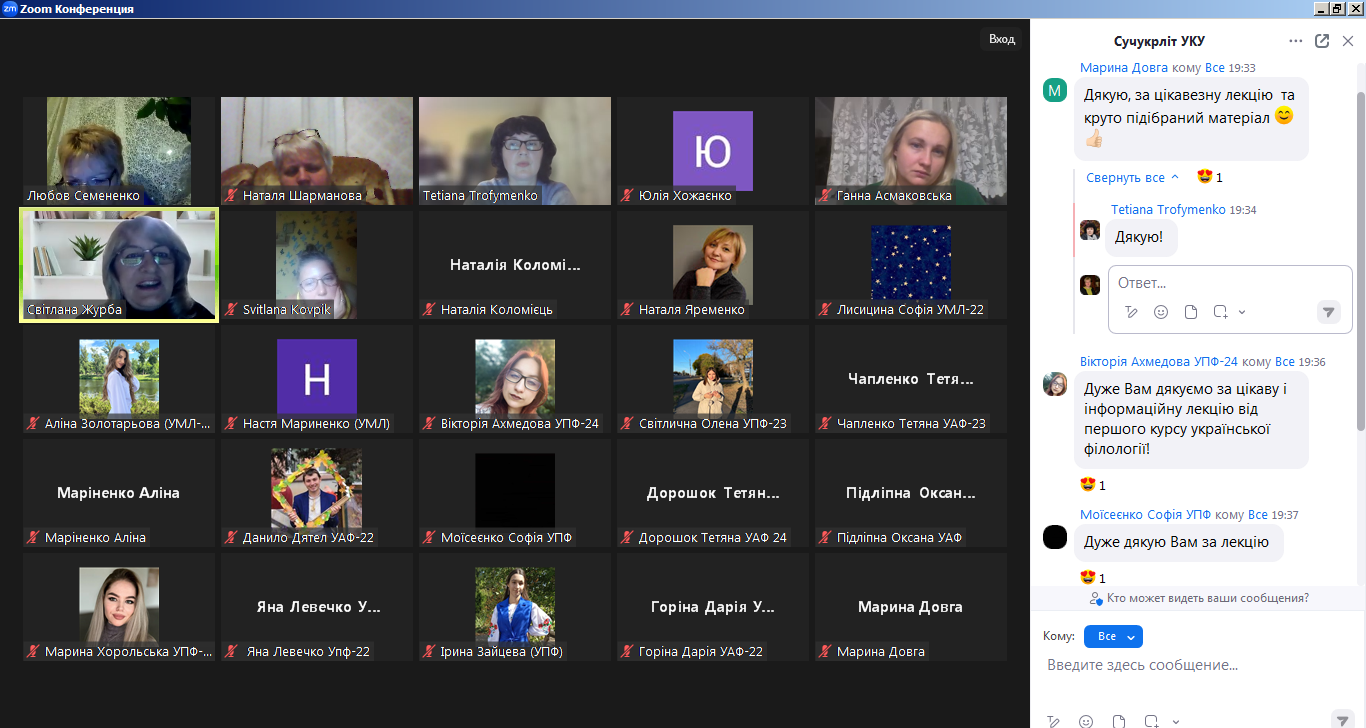Click Марина Довга sender name in chat
The width and height of the screenshot is (1366, 728).
coord(1125,68)
